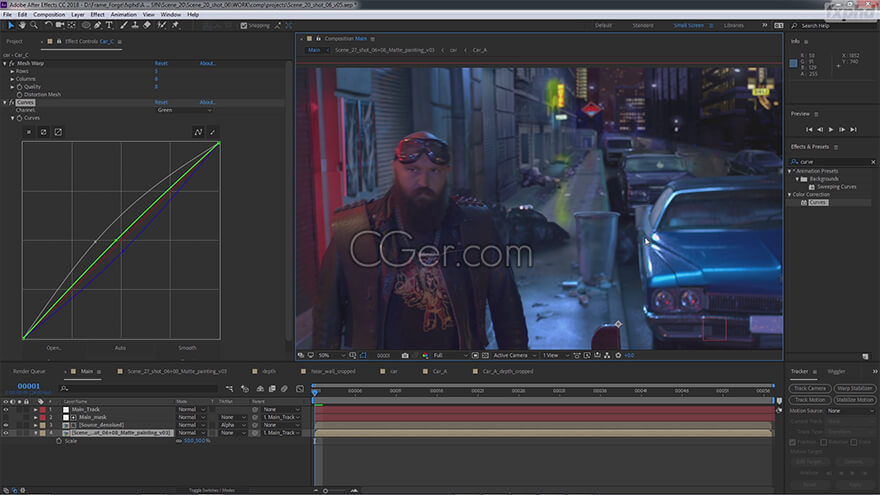This screenshot has height=495, width=880.
Task: Expand the Rows property
Action: coord(12,71)
